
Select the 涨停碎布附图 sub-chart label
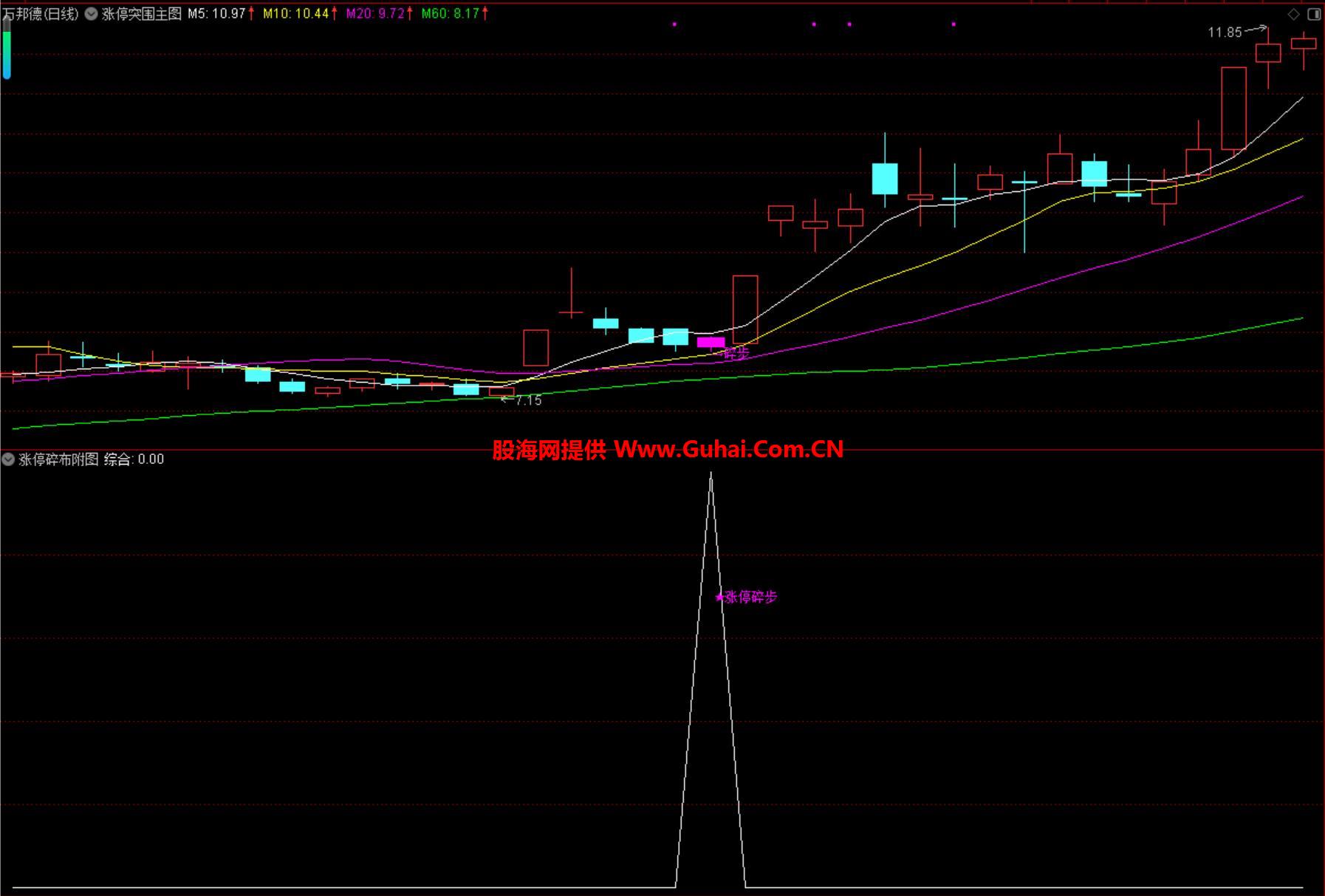[58, 459]
